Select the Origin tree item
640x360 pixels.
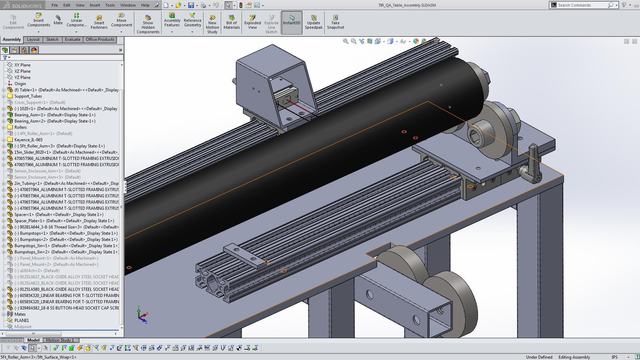pos(20,84)
